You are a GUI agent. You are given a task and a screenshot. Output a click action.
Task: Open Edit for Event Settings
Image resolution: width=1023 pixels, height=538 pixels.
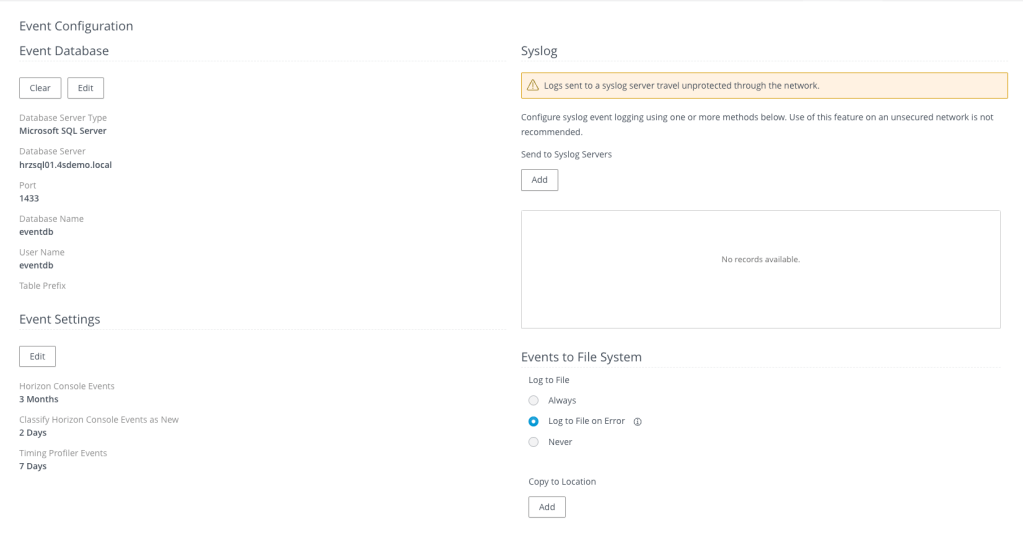click(37, 357)
